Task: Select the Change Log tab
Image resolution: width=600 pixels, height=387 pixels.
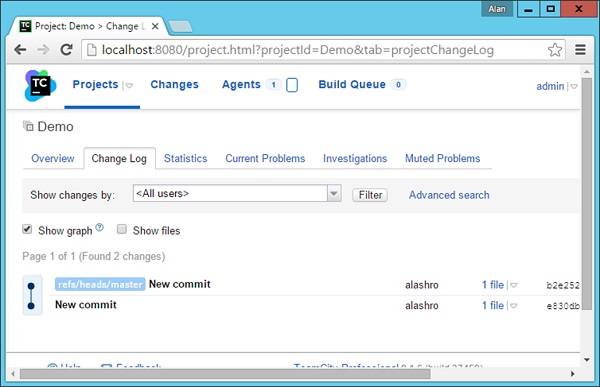Action: pos(119,158)
